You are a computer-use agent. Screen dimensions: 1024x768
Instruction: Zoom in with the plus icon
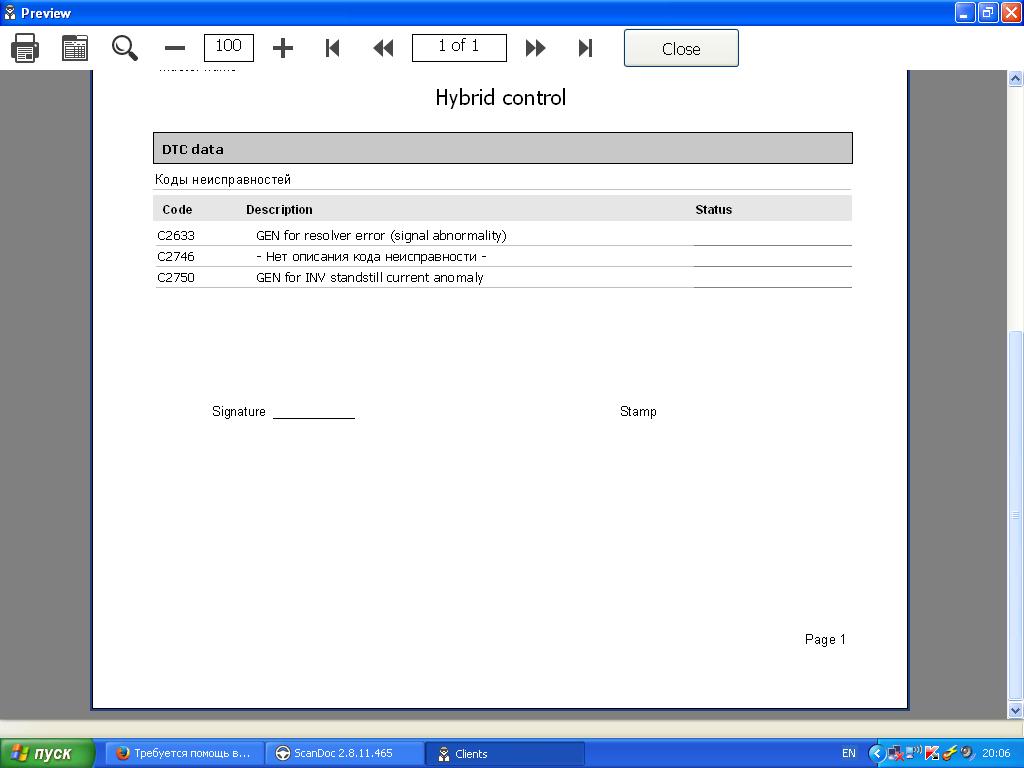(283, 48)
